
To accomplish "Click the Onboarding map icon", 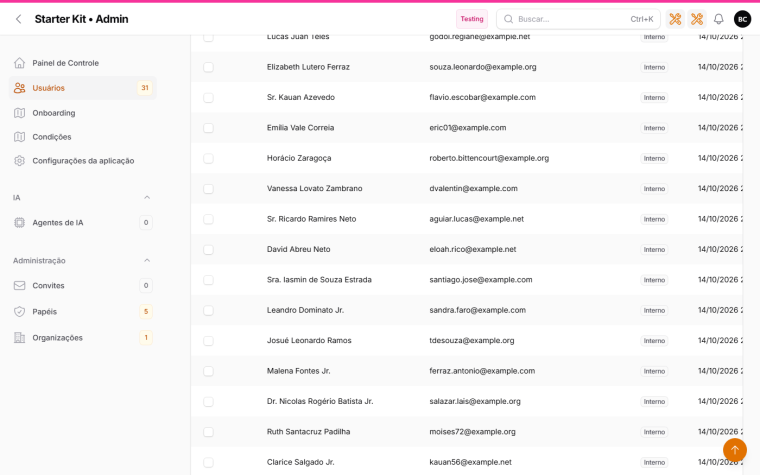I will pos(19,113).
